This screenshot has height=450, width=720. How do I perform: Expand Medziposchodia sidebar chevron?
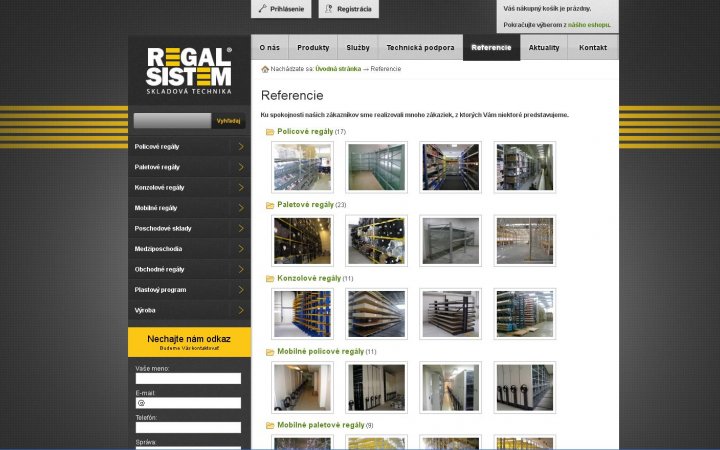click(x=241, y=249)
